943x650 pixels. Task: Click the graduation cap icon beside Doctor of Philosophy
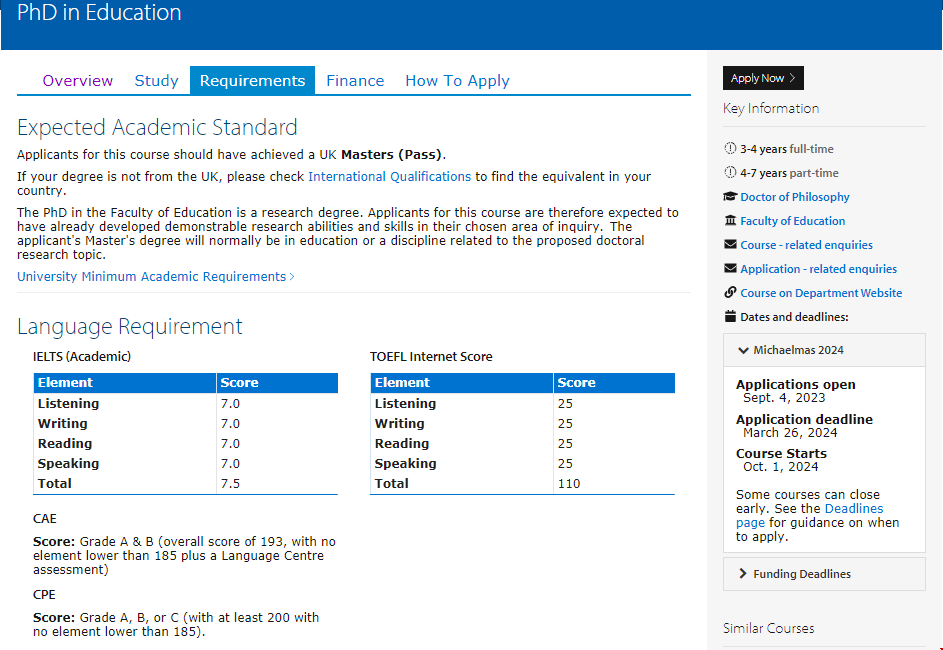tap(730, 197)
